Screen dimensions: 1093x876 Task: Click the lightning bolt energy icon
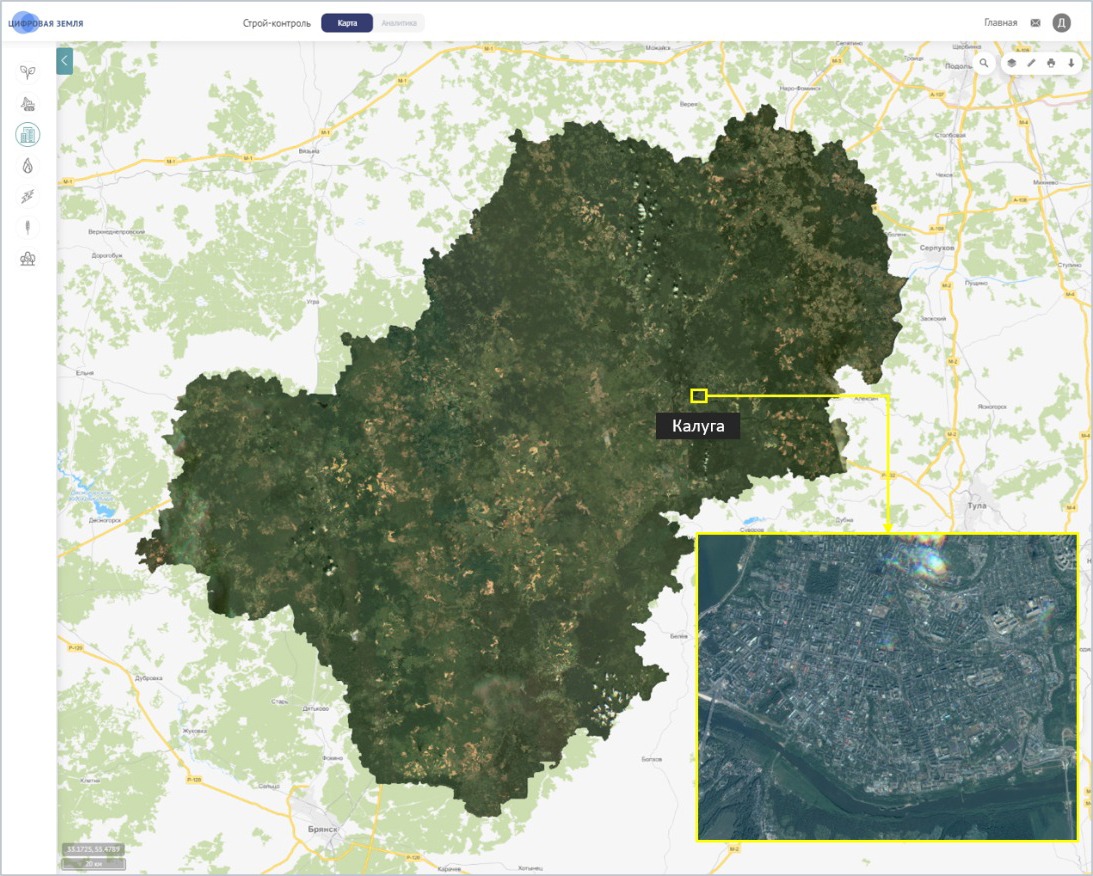[x=28, y=196]
